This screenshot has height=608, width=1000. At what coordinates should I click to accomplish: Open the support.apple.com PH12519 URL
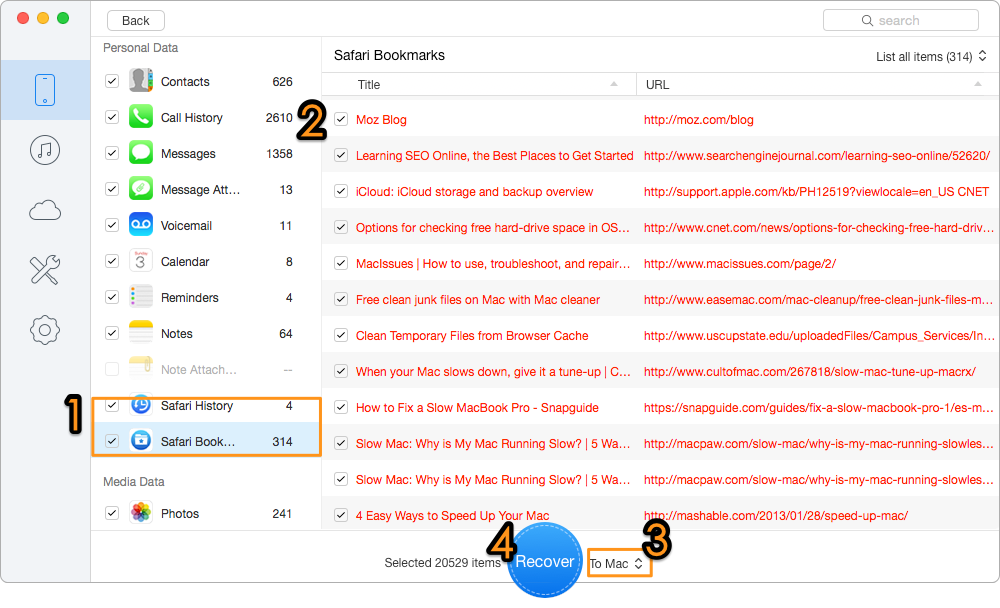point(816,192)
